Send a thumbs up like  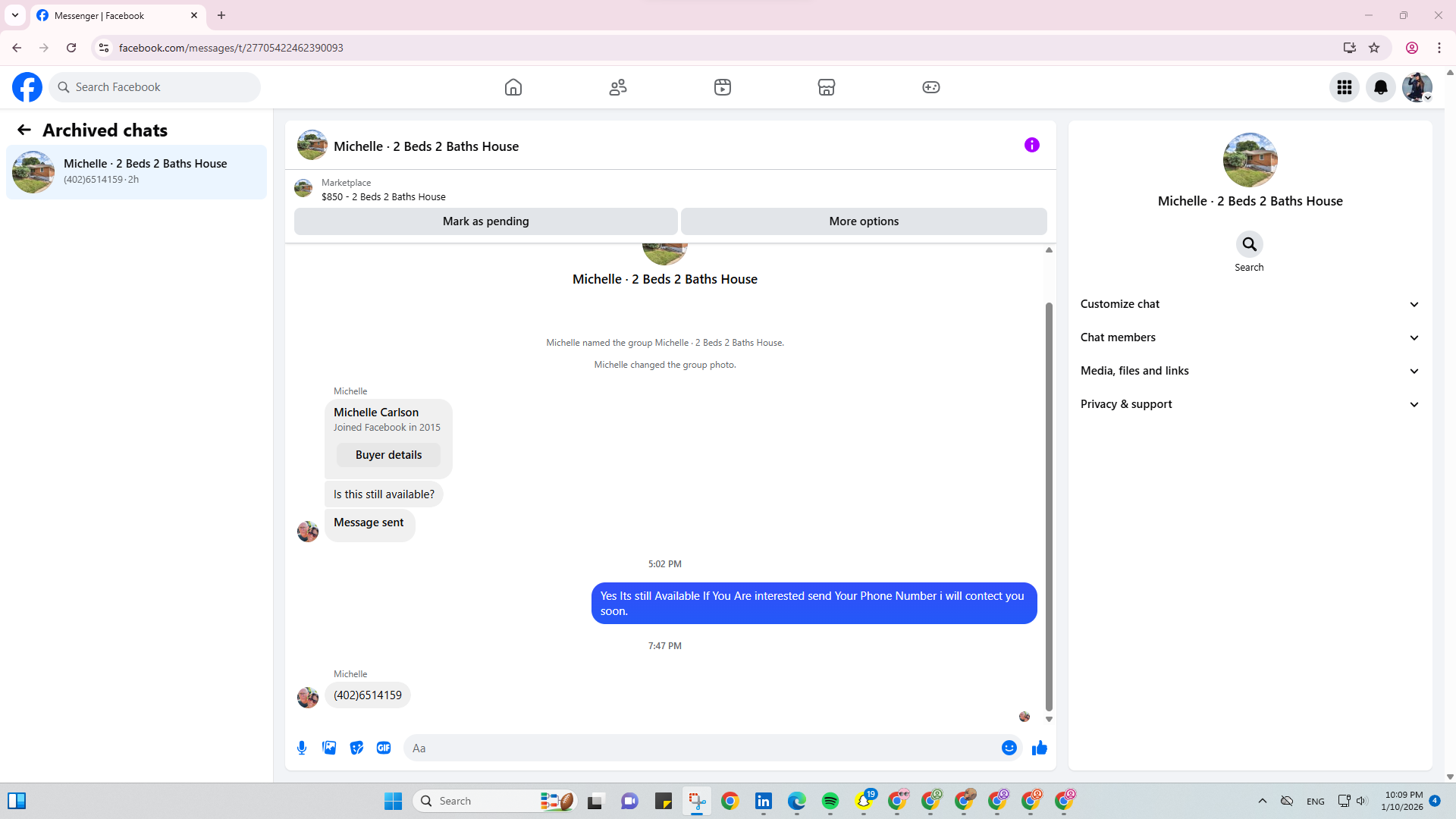point(1039,748)
